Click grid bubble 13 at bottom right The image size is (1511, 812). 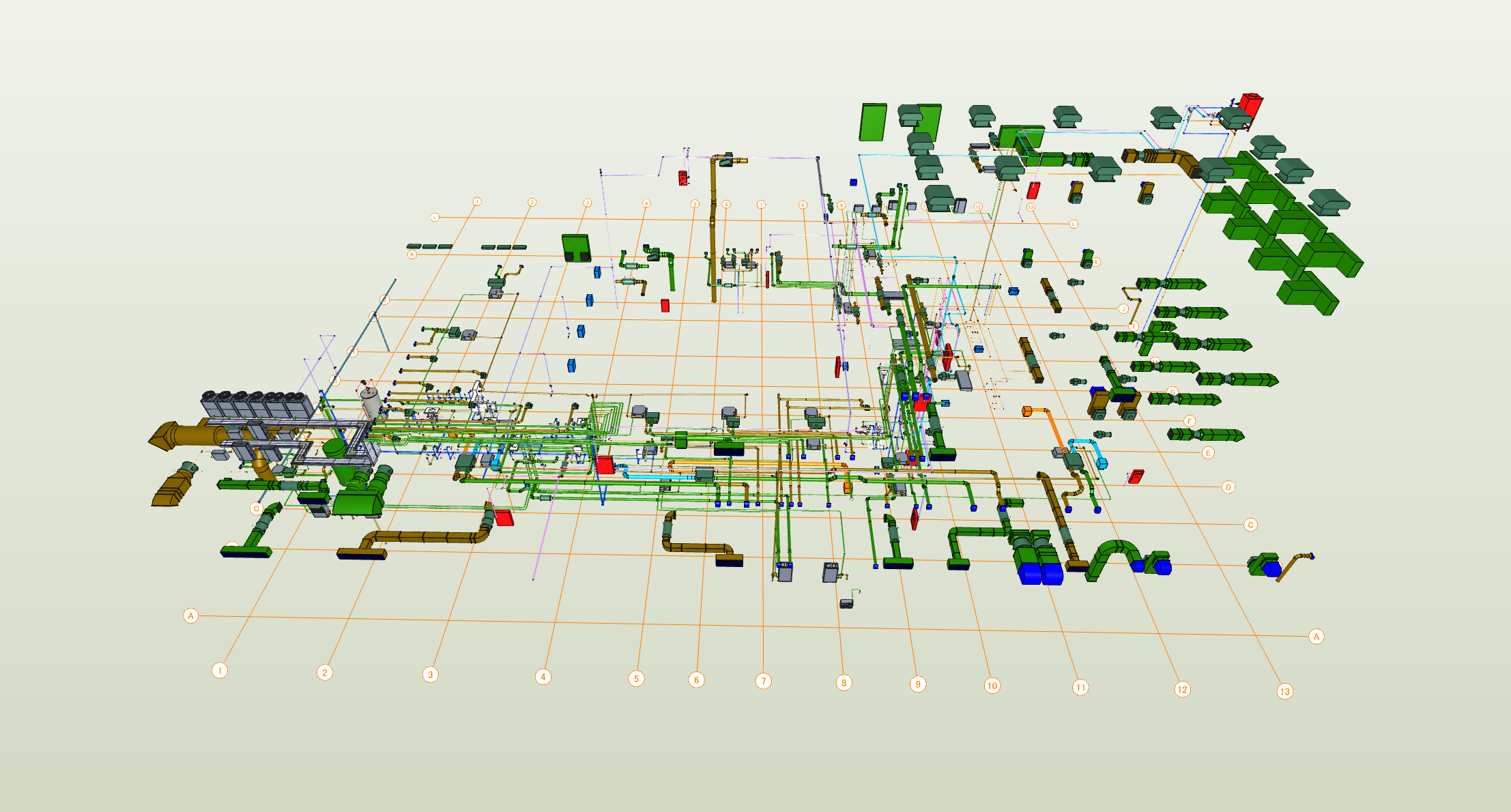pyautogui.click(x=1284, y=691)
